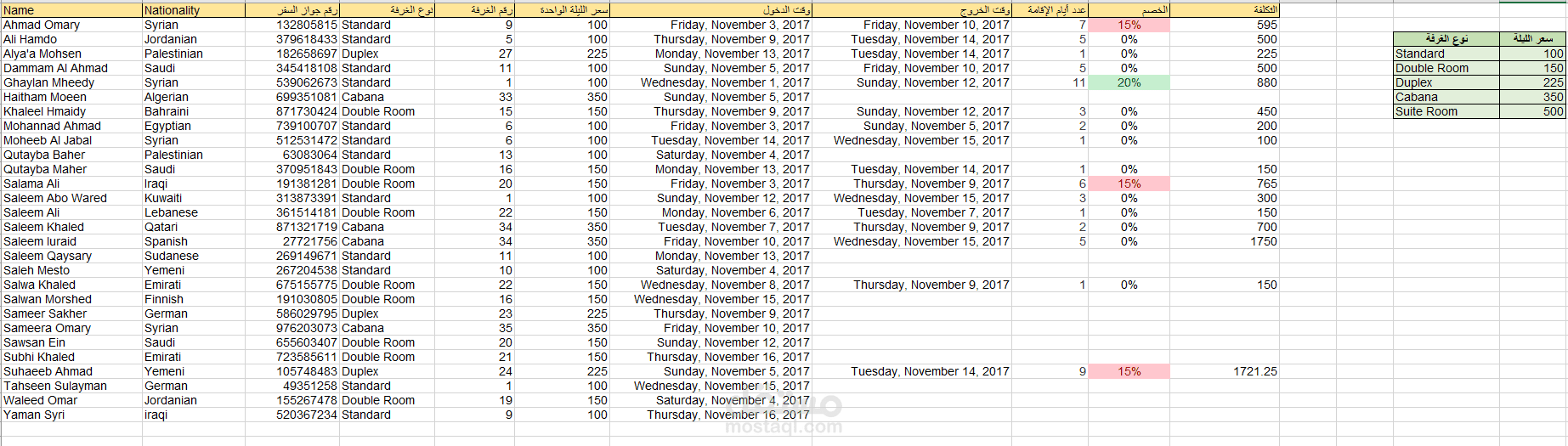Click Suhaeeb Ahmad's red 15% discount cell

pos(1129,371)
